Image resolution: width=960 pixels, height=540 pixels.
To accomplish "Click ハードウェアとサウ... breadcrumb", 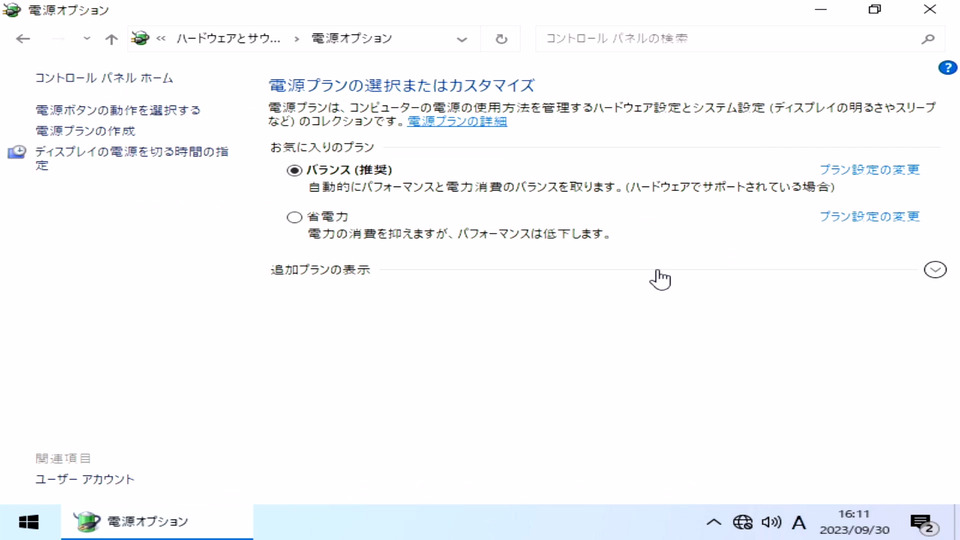I will click(x=228, y=39).
